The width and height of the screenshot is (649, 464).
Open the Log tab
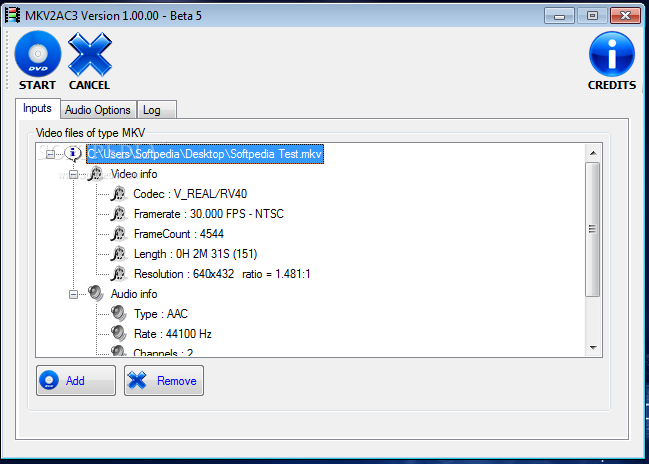pyautogui.click(x=157, y=110)
